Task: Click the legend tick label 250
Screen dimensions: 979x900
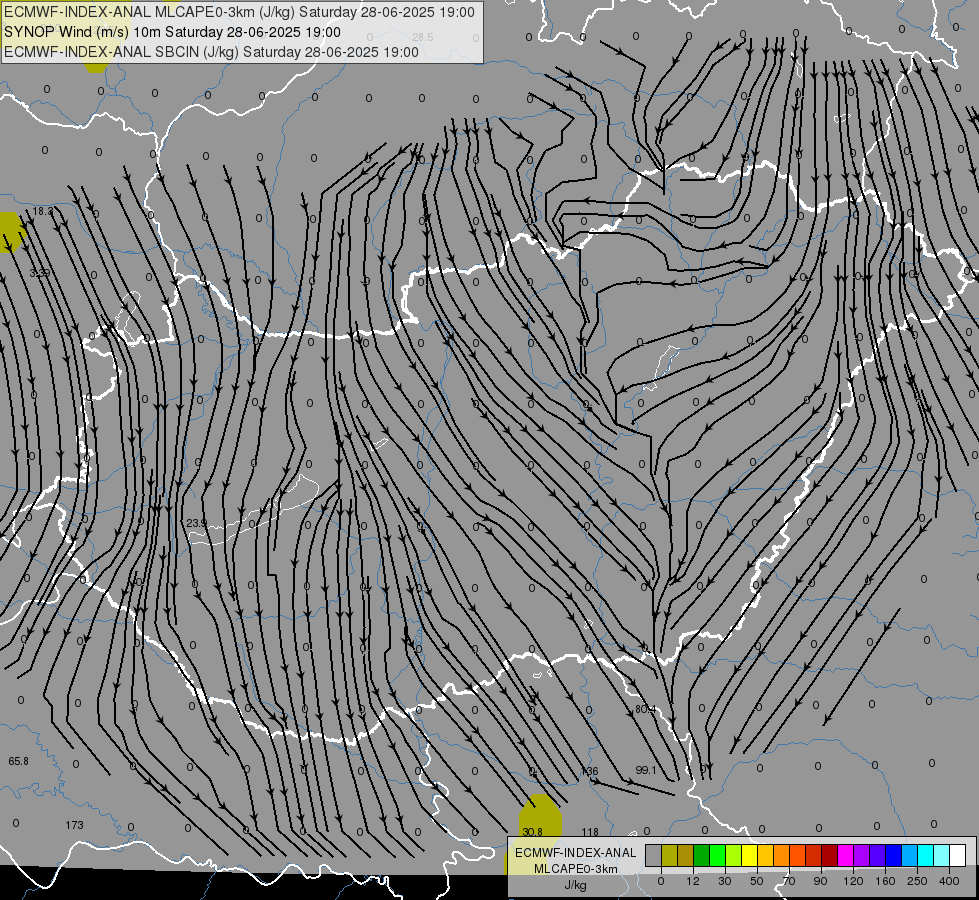Action: tap(917, 881)
